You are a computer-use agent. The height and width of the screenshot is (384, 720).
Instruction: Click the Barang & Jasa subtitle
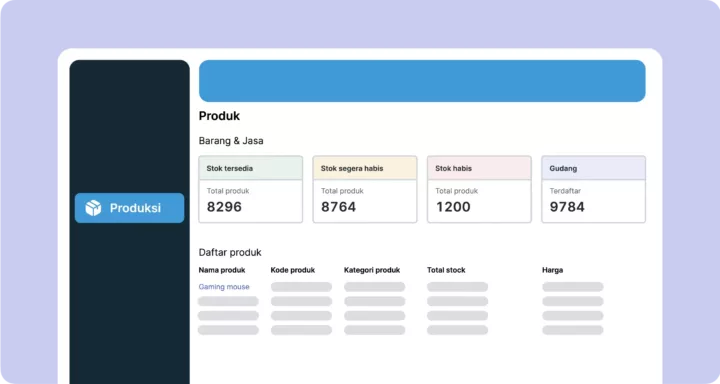tap(231, 141)
